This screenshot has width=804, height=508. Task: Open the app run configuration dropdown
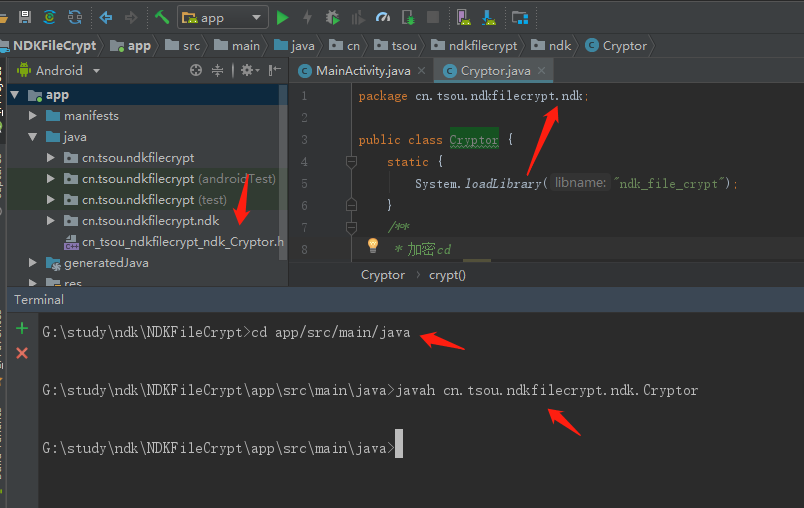click(x=223, y=18)
